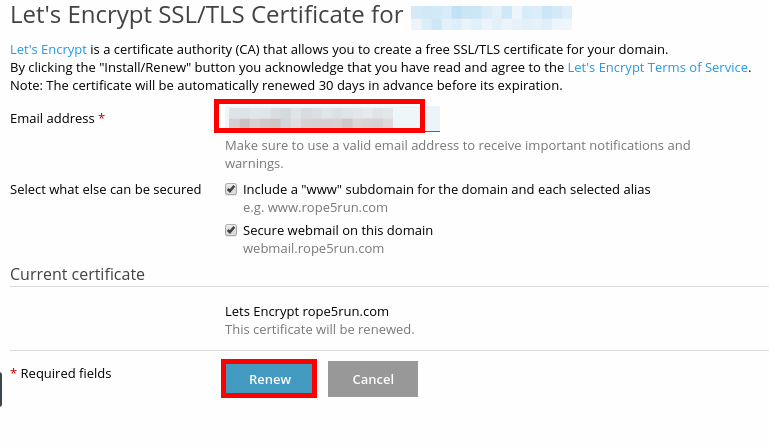The height and width of the screenshot is (447, 769).
Task: Click "Select what else can be secured" label
Action: pos(105,189)
